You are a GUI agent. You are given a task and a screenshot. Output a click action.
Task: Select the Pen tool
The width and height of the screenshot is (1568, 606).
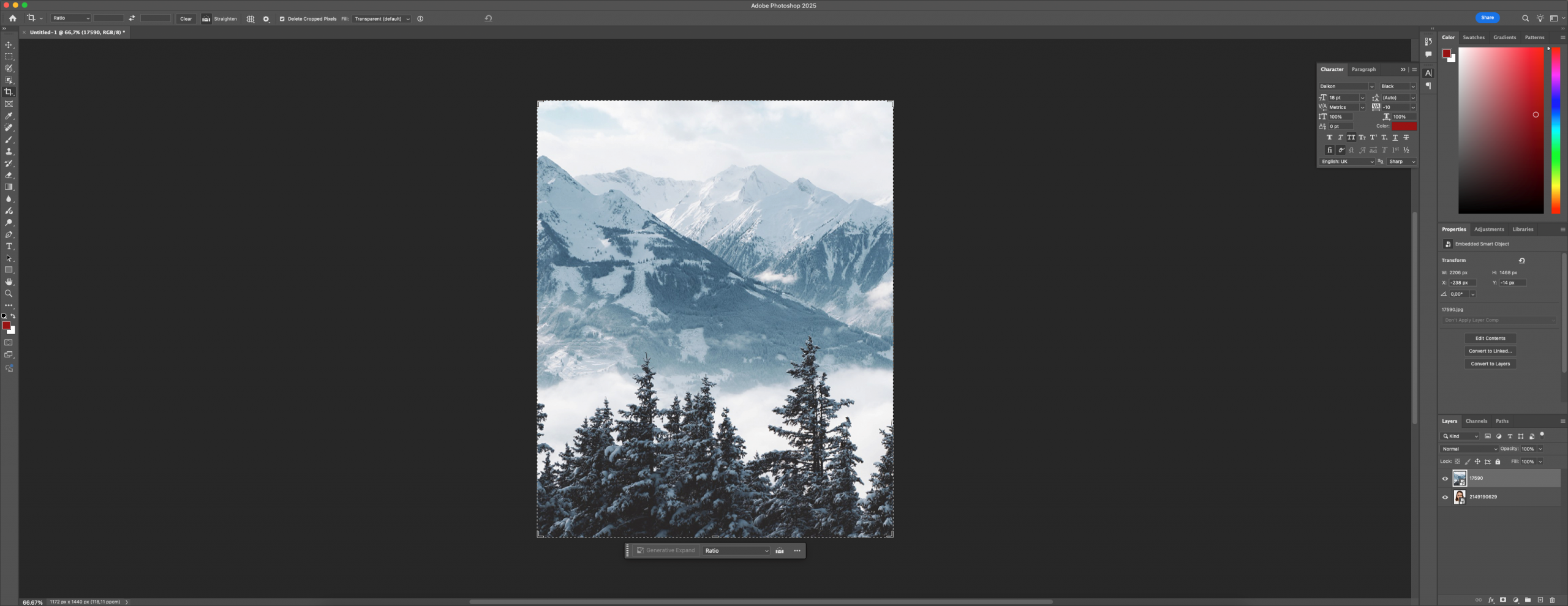(x=9, y=234)
